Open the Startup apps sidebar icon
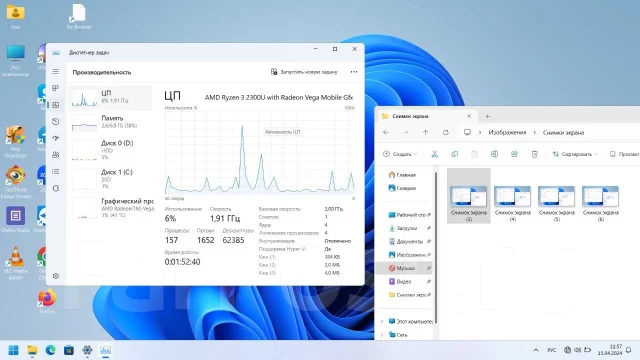This screenshot has height=360, width=640. [x=56, y=138]
